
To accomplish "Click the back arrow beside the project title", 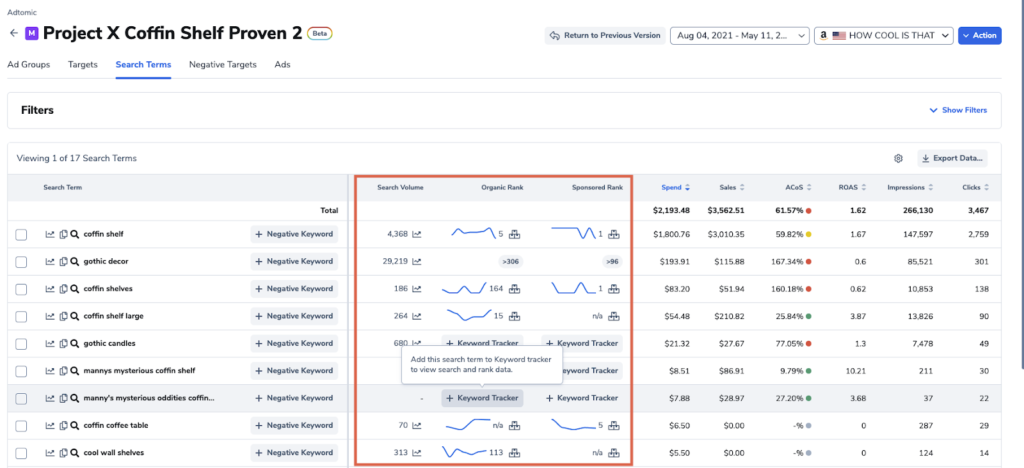I will (x=14, y=33).
